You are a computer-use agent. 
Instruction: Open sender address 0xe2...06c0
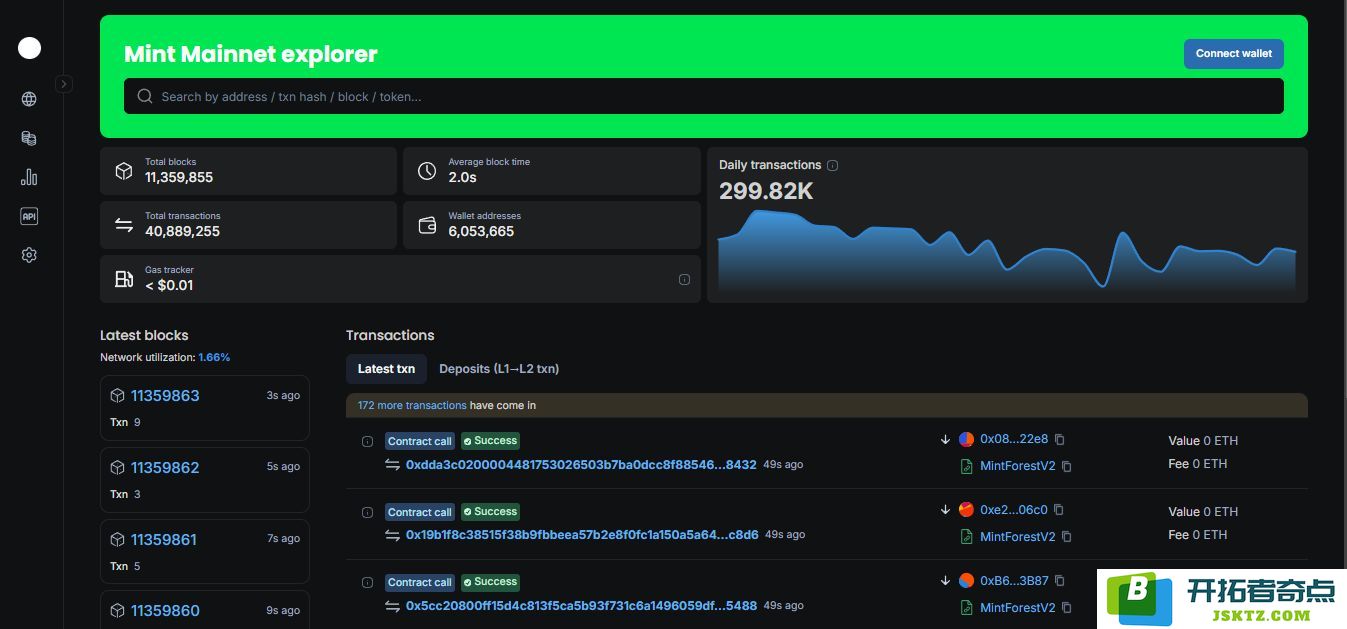click(x=1014, y=510)
